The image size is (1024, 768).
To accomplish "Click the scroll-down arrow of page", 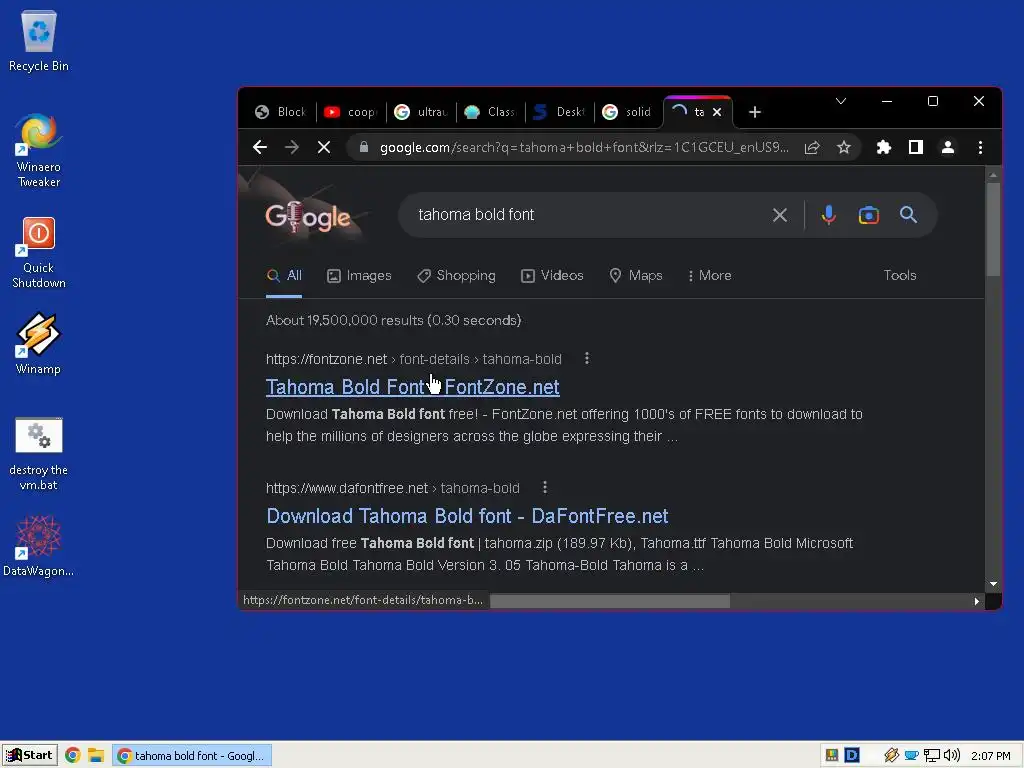I will (993, 584).
